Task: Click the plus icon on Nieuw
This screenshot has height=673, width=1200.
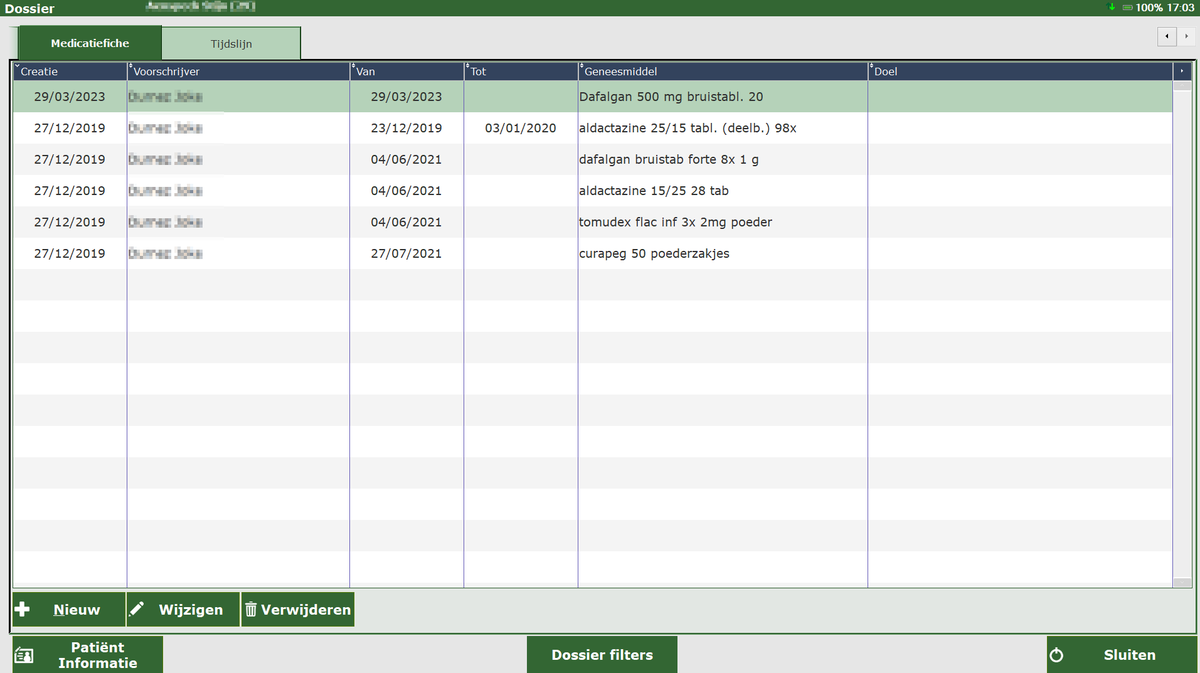Action: click(23, 610)
